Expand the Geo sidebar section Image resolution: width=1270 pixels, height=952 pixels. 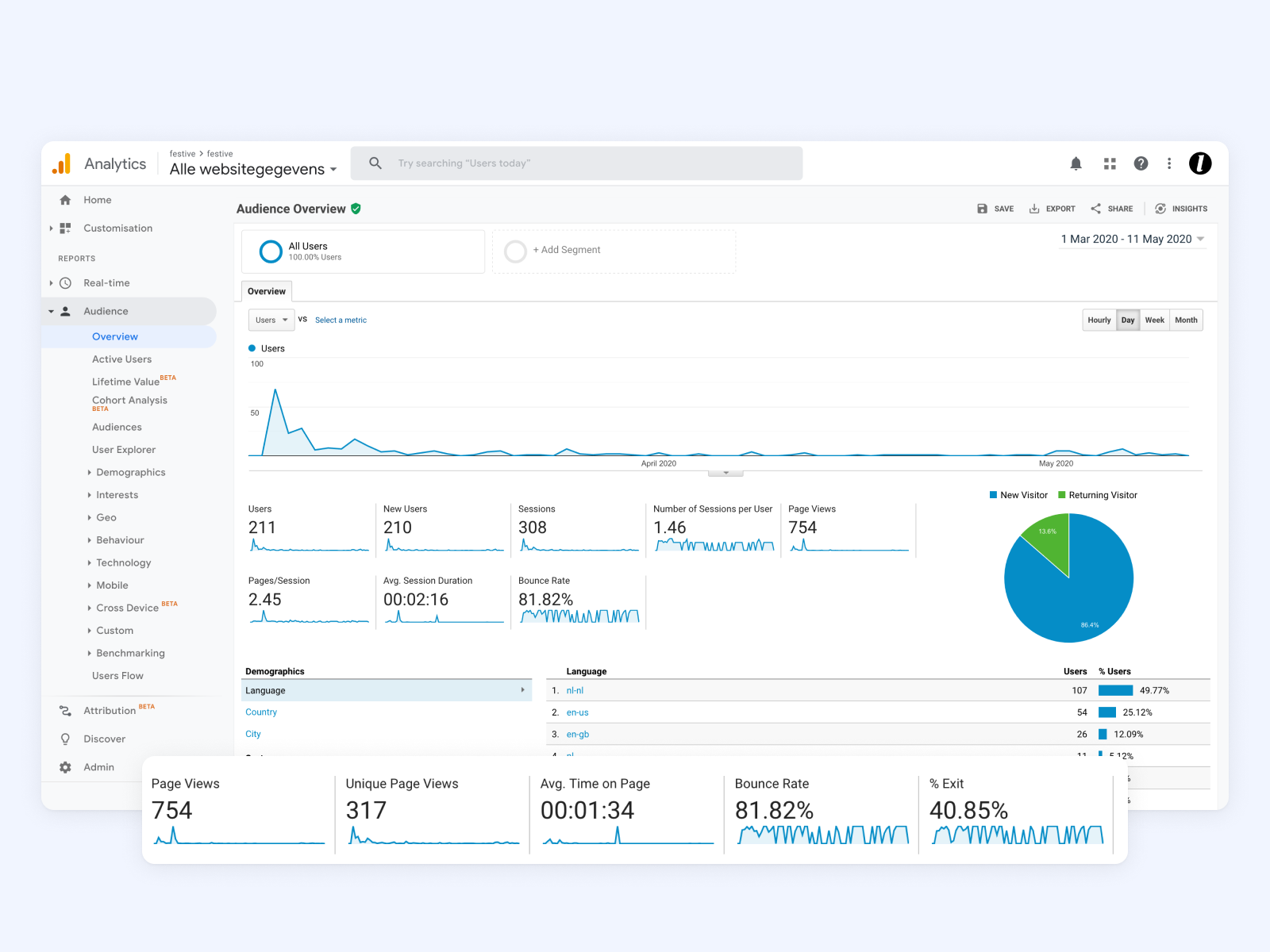[105, 517]
